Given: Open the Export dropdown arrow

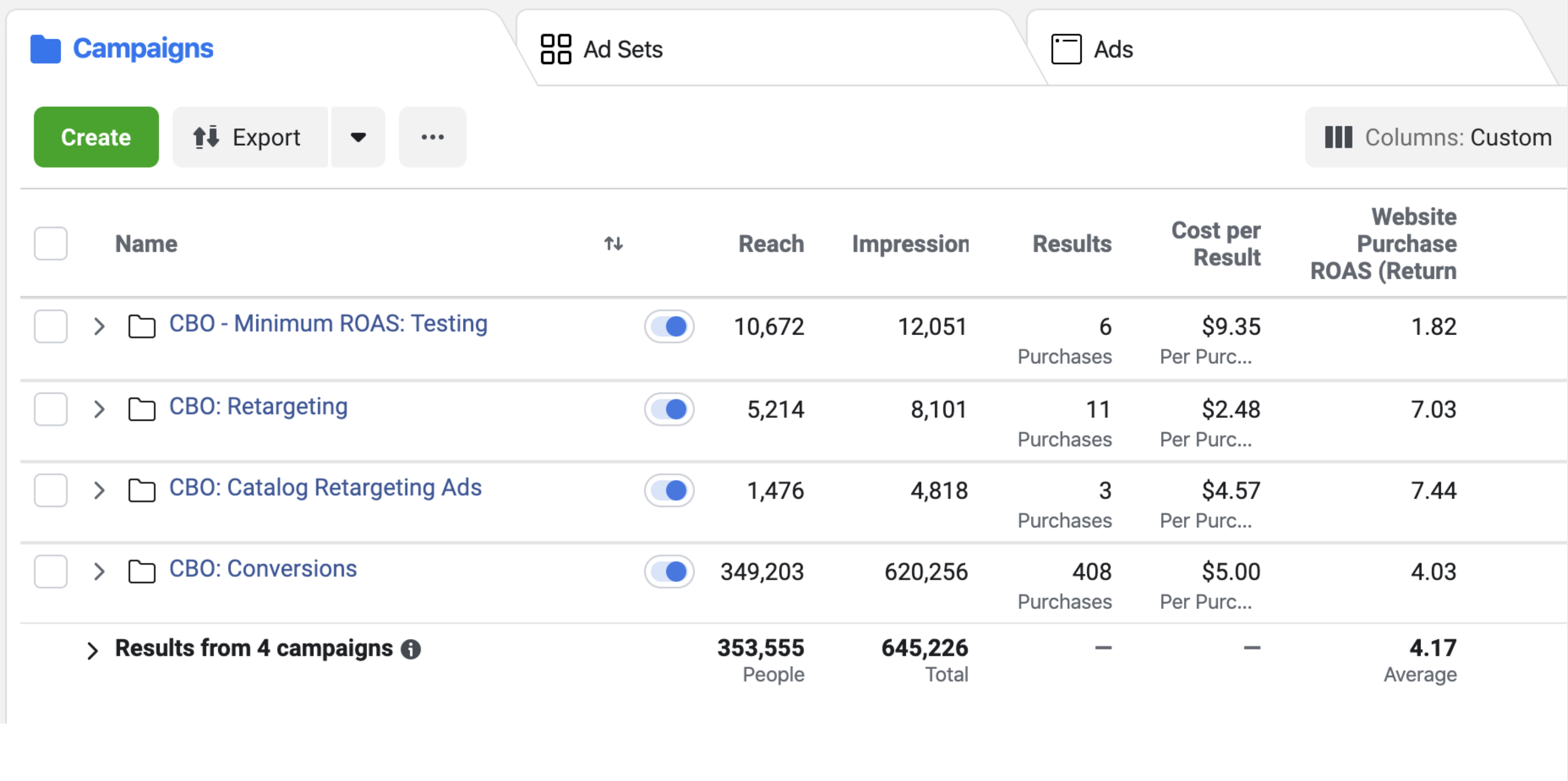Looking at the screenshot, I should point(358,137).
